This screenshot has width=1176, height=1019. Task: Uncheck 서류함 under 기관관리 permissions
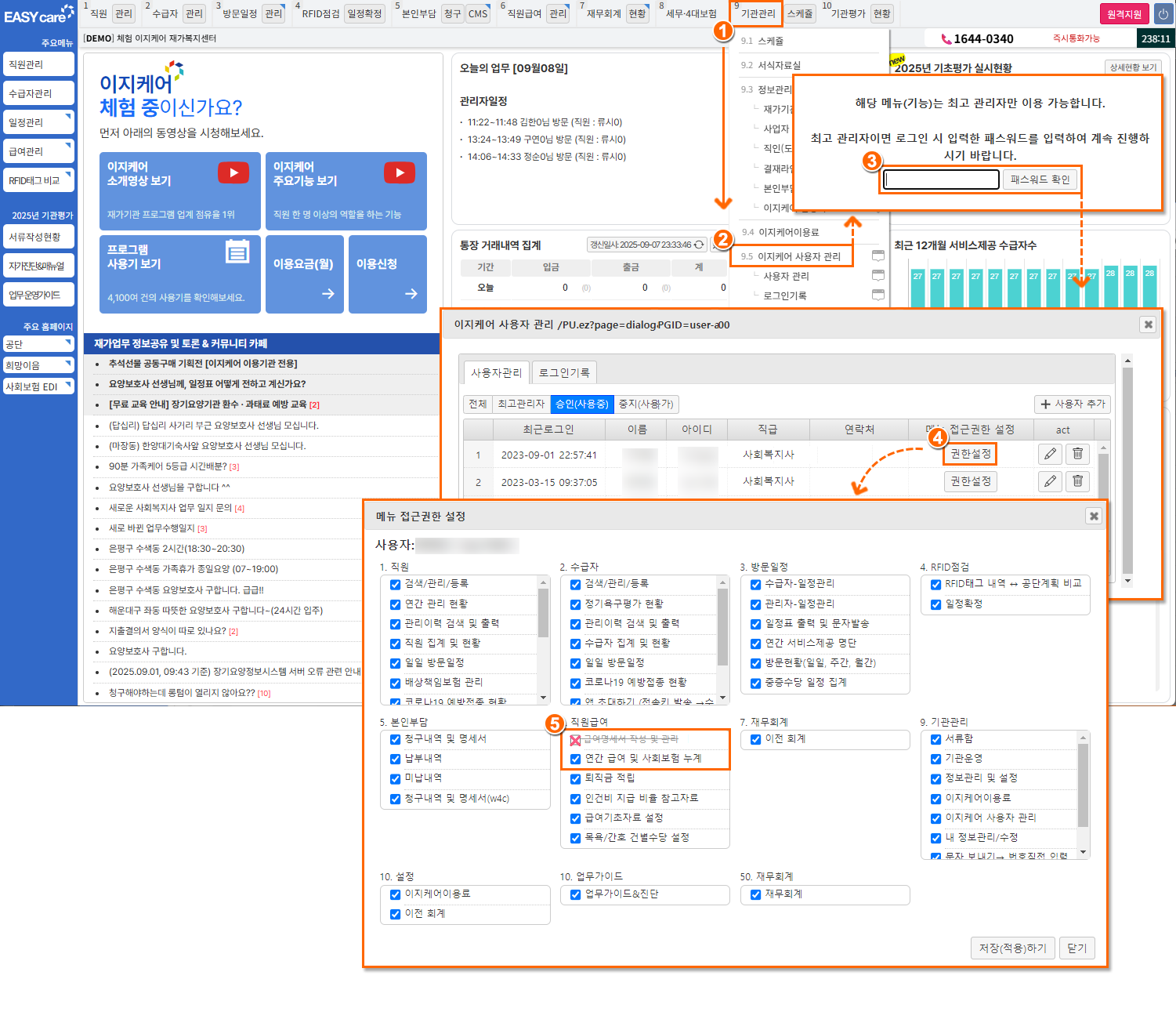(936, 739)
